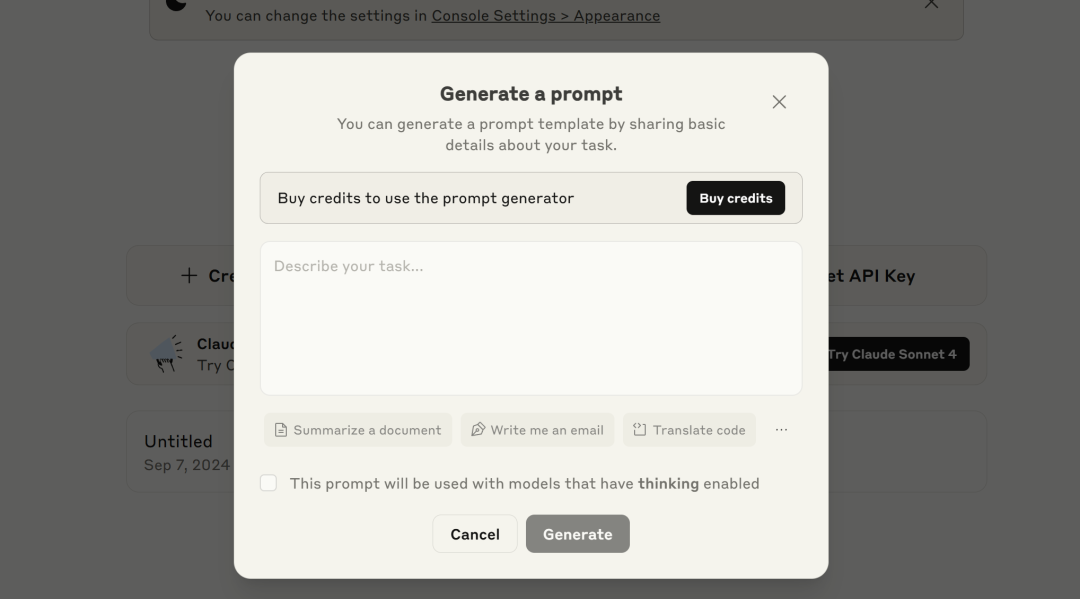1080x599 pixels.
Task: Click the "thinking enabled" checkbox label text
Action: pos(524,484)
